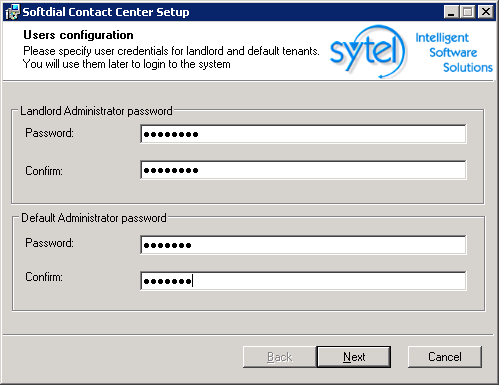Click the 'Password:' label in Landlord group
This screenshot has height=385, width=499.
49,133
